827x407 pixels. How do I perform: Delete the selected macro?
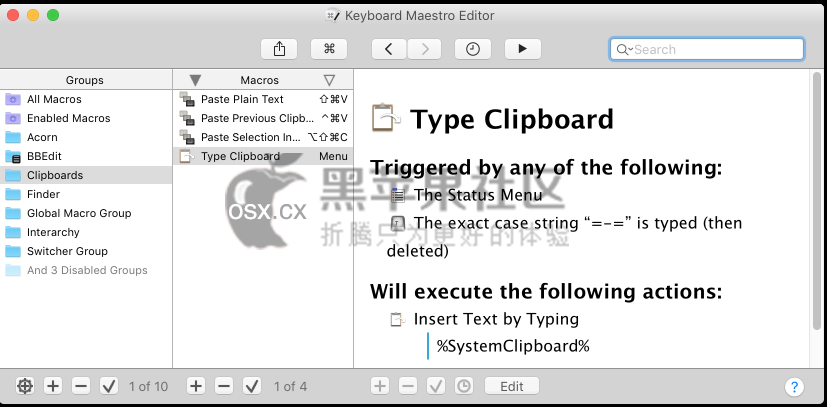pos(224,386)
